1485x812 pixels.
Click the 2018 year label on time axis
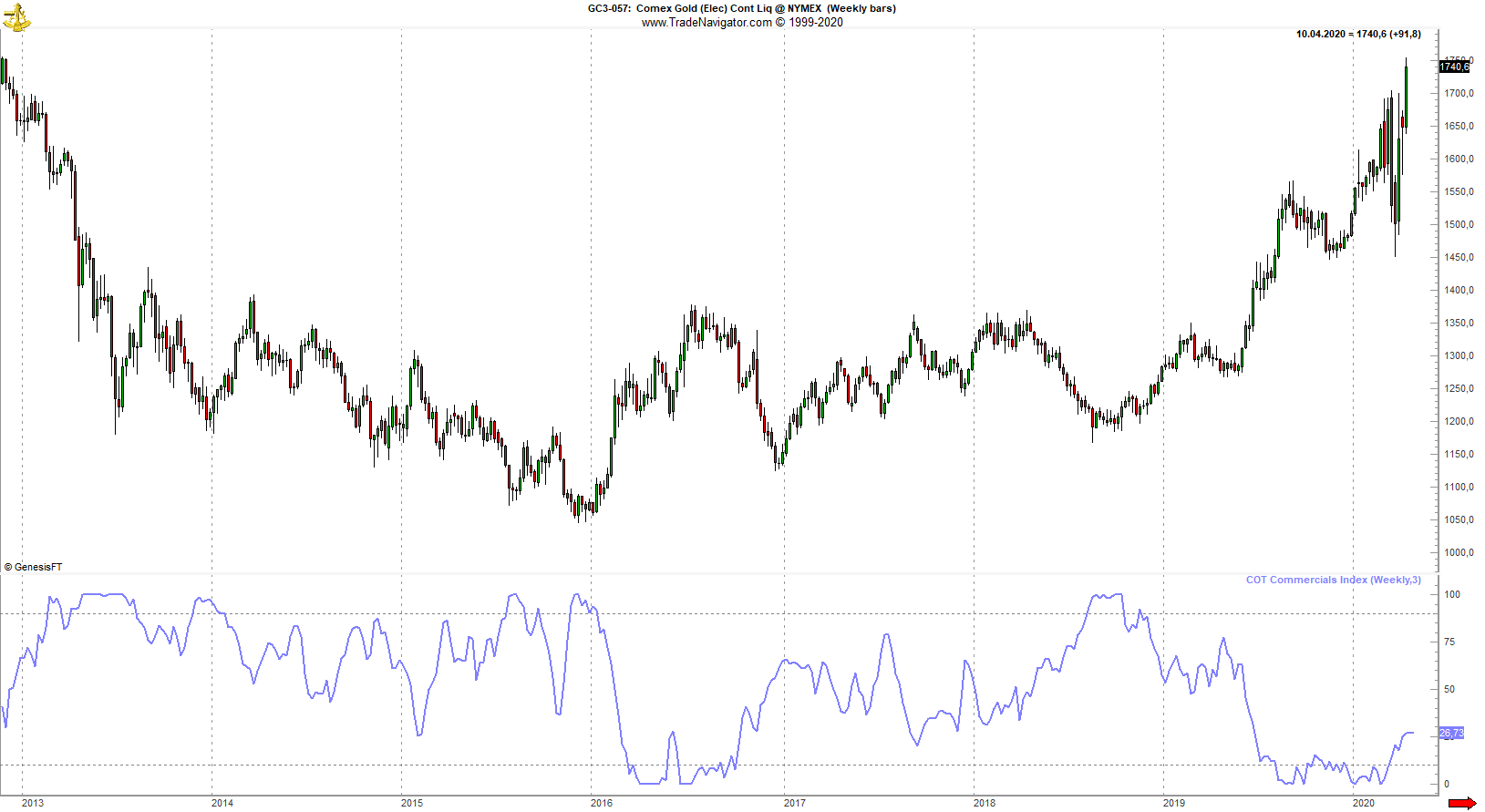tap(985, 803)
